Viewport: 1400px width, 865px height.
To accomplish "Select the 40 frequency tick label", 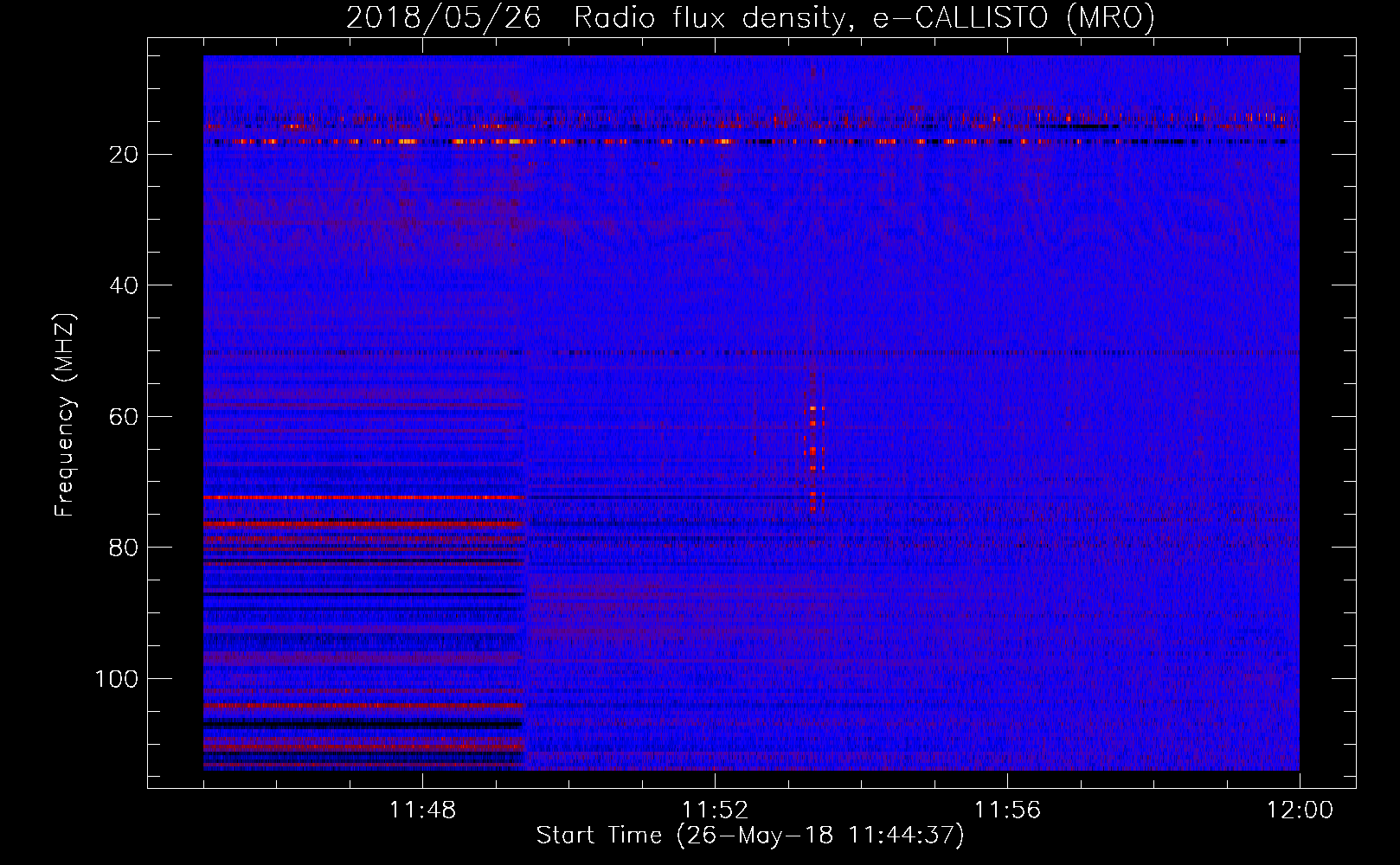I will click(x=124, y=285).
